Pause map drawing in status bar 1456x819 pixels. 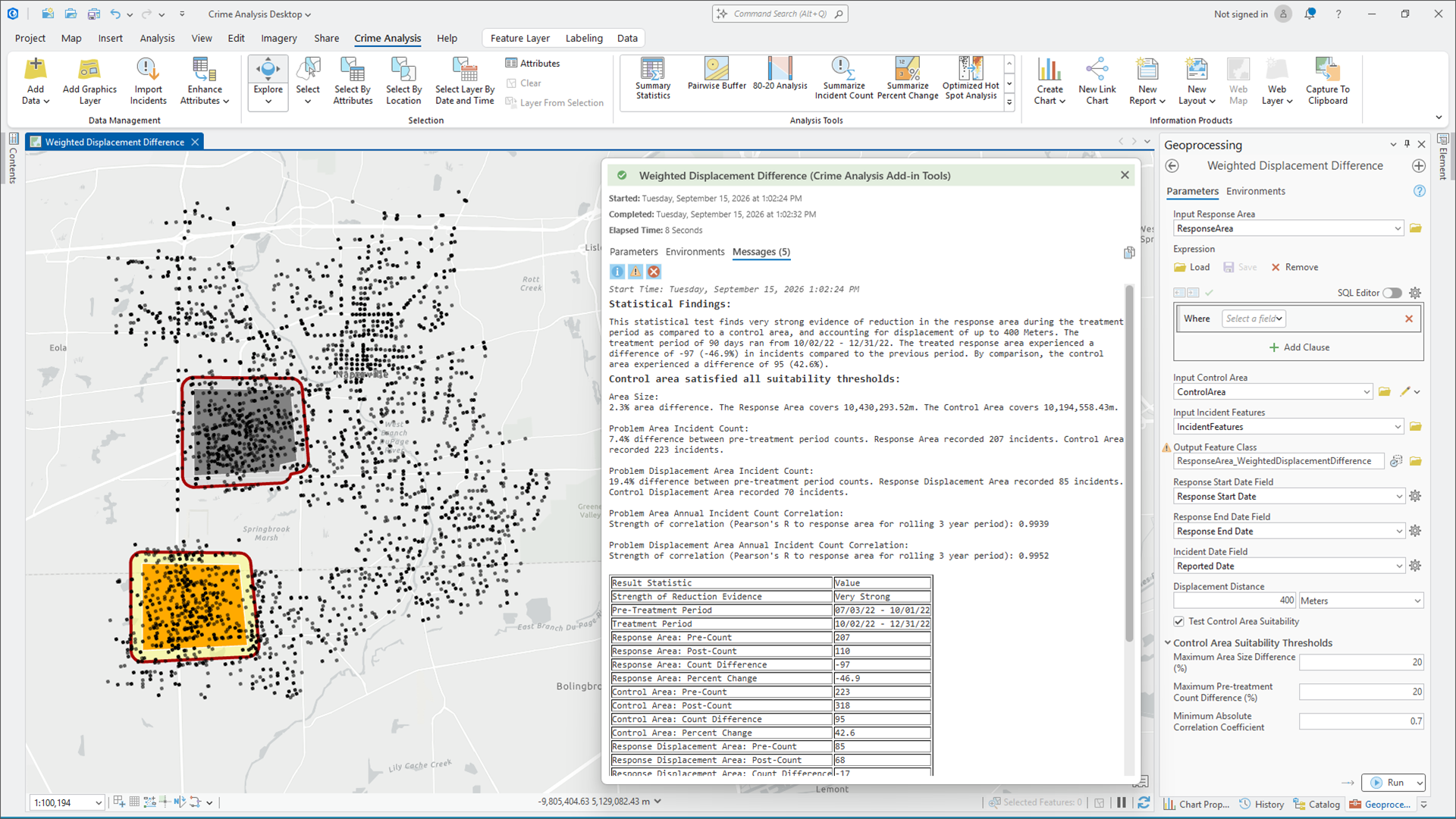[1121, 802]
